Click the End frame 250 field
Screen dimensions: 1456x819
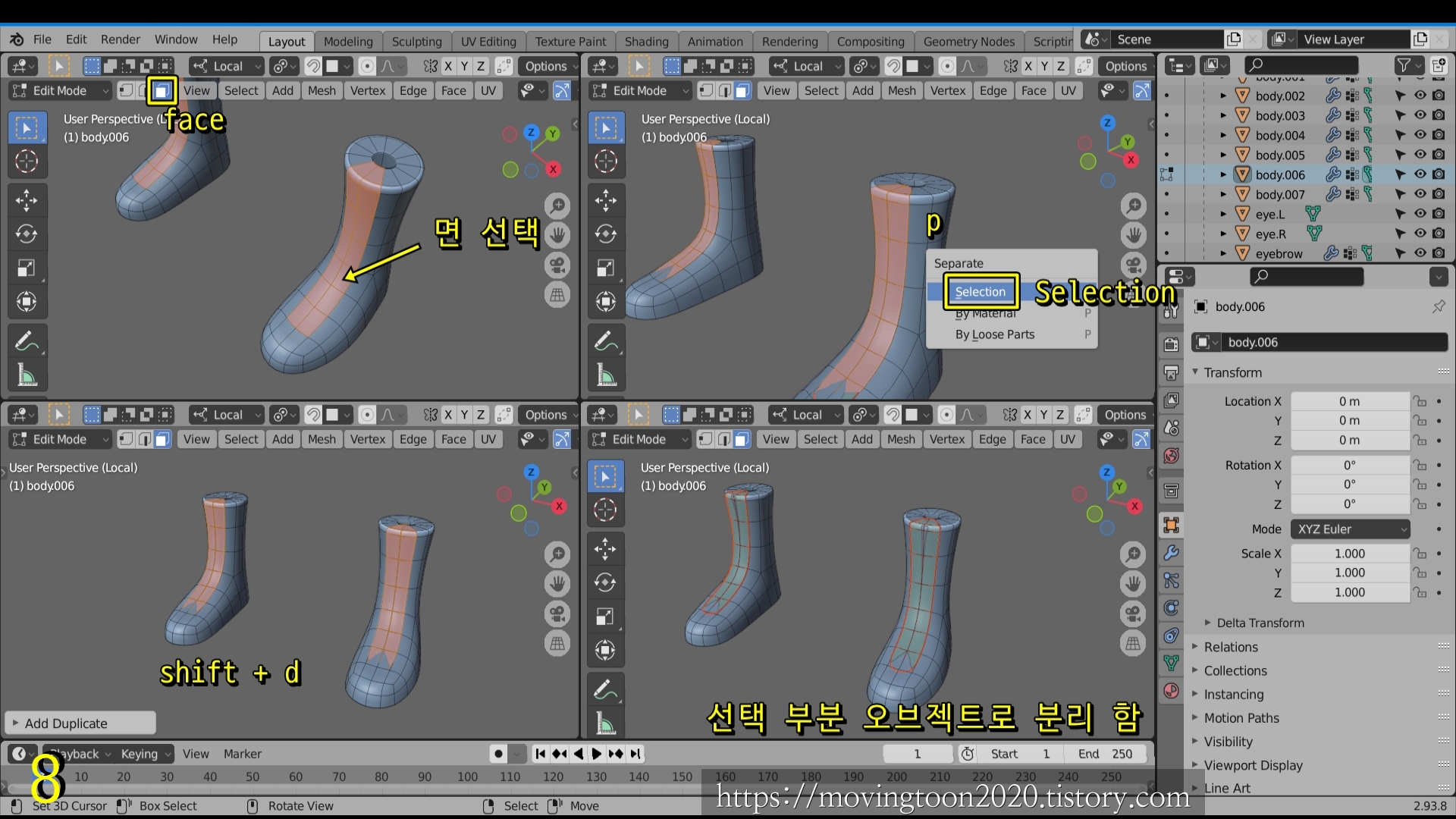tap(1106, 754)
